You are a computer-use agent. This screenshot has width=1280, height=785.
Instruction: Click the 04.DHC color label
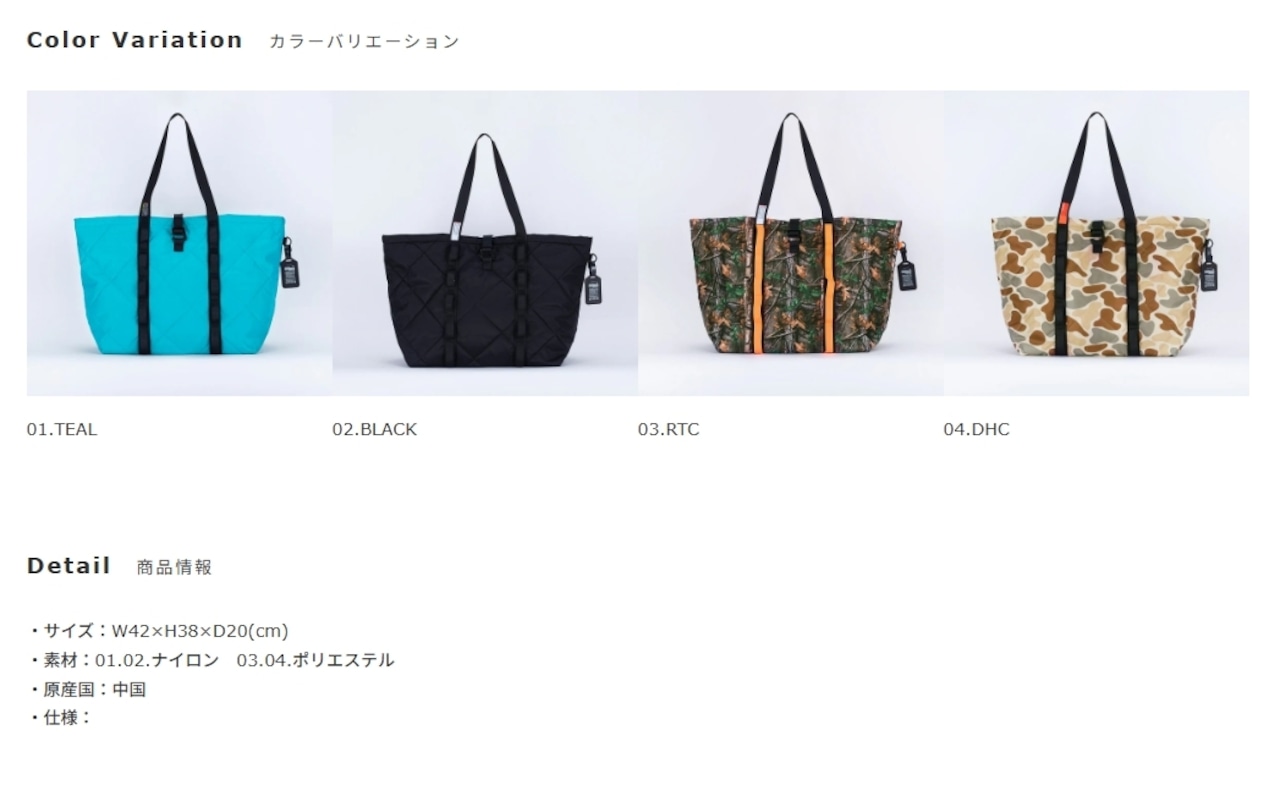tap(976, 429)
